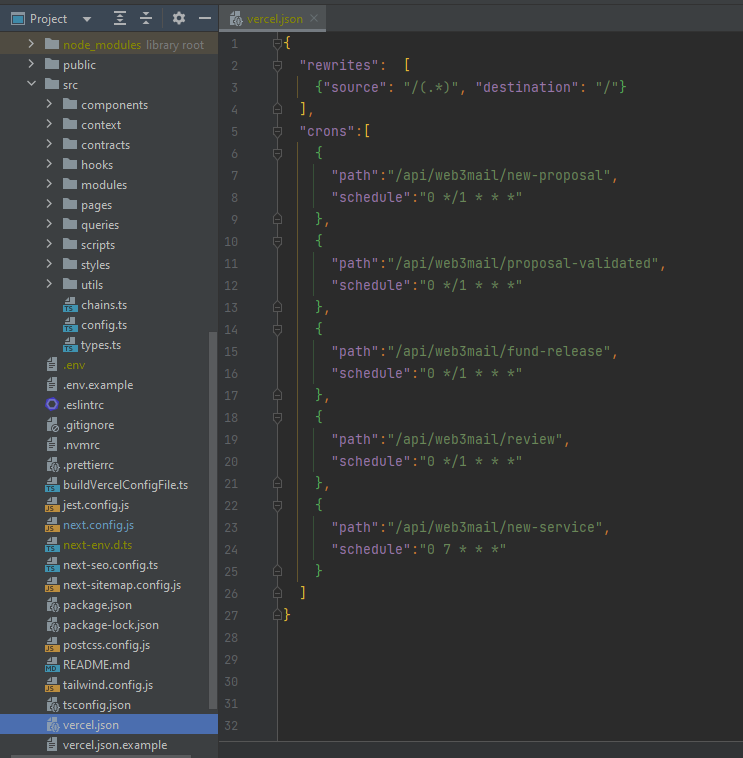Click Collapse All in Project toolbar
The image size is (743, 758).
coord(146,18)
